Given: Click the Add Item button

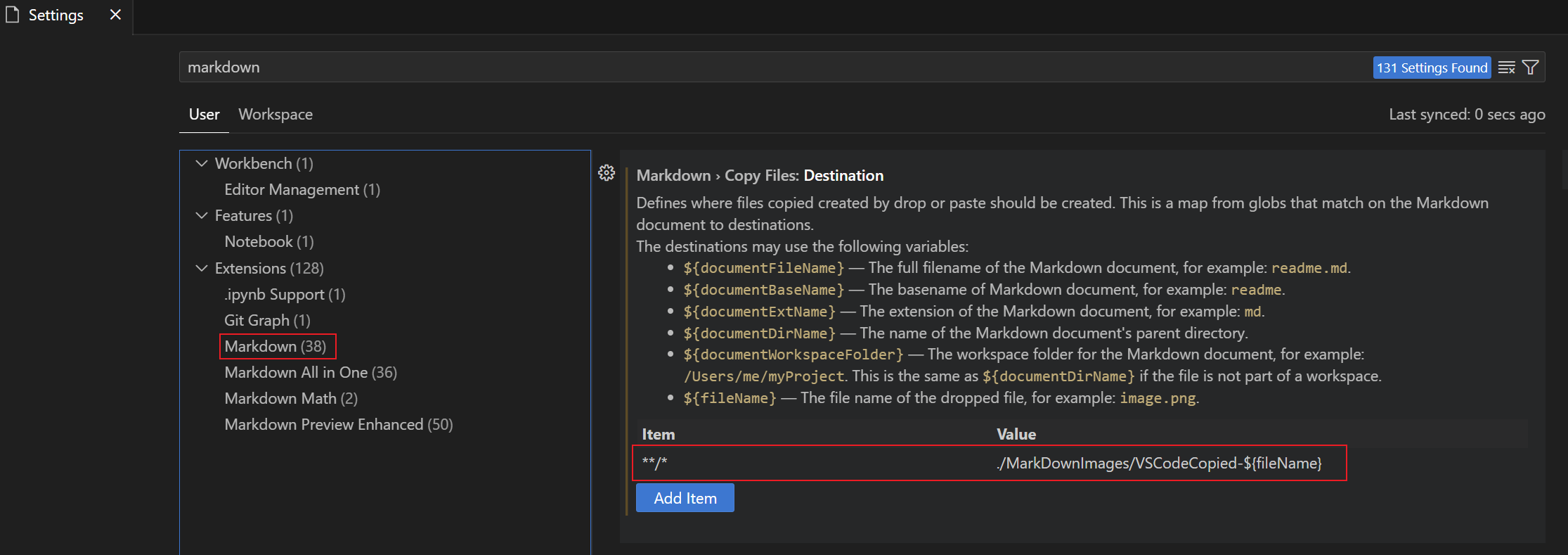Looking at the screenshot, I should coord(685,498).
